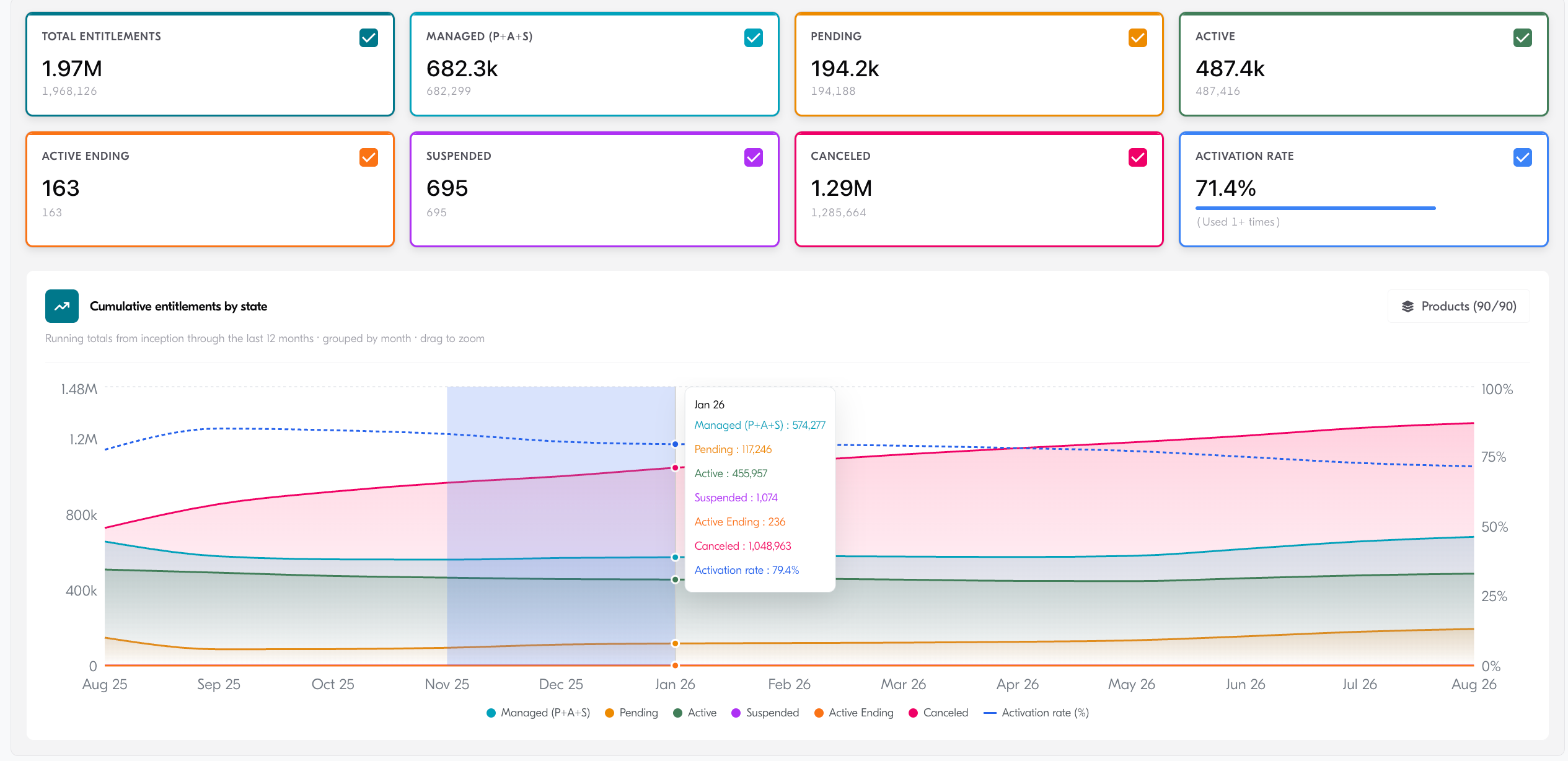Click the Nov 25 x-axis label

click(447, 684)
